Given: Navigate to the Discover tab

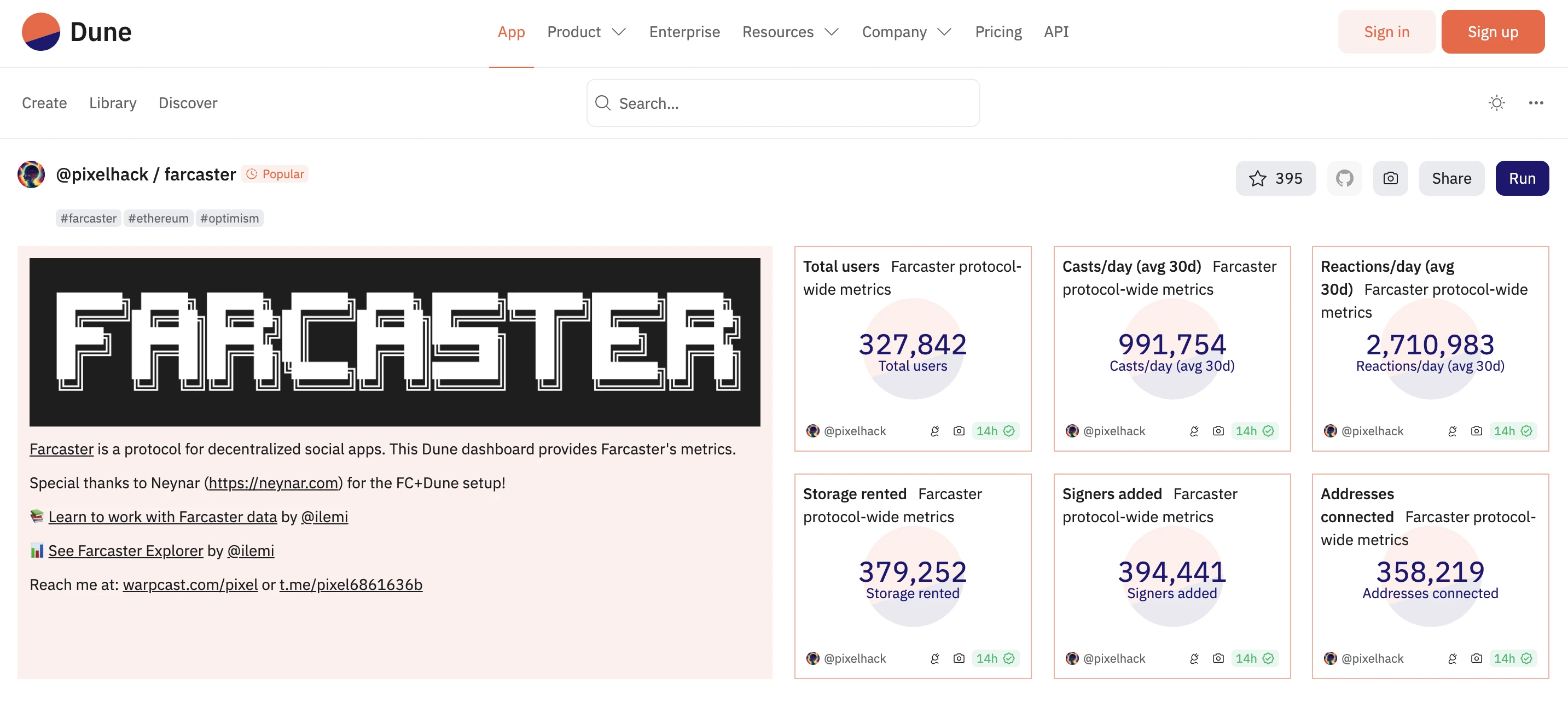Looking at the screenshot, I should (188, 101).
